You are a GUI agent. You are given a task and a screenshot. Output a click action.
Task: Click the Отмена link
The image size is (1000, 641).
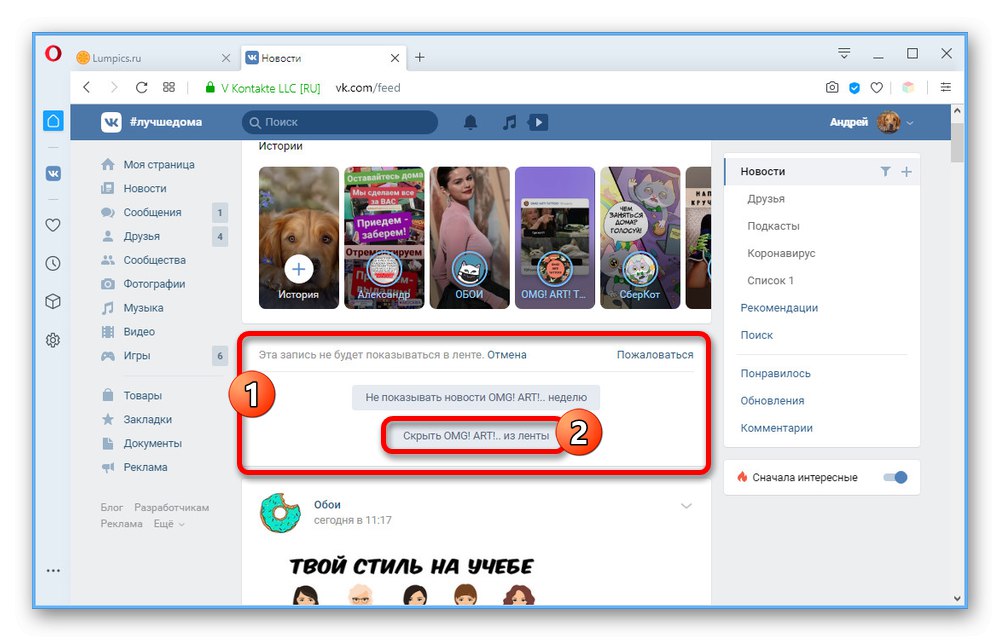tap(507, 355)
